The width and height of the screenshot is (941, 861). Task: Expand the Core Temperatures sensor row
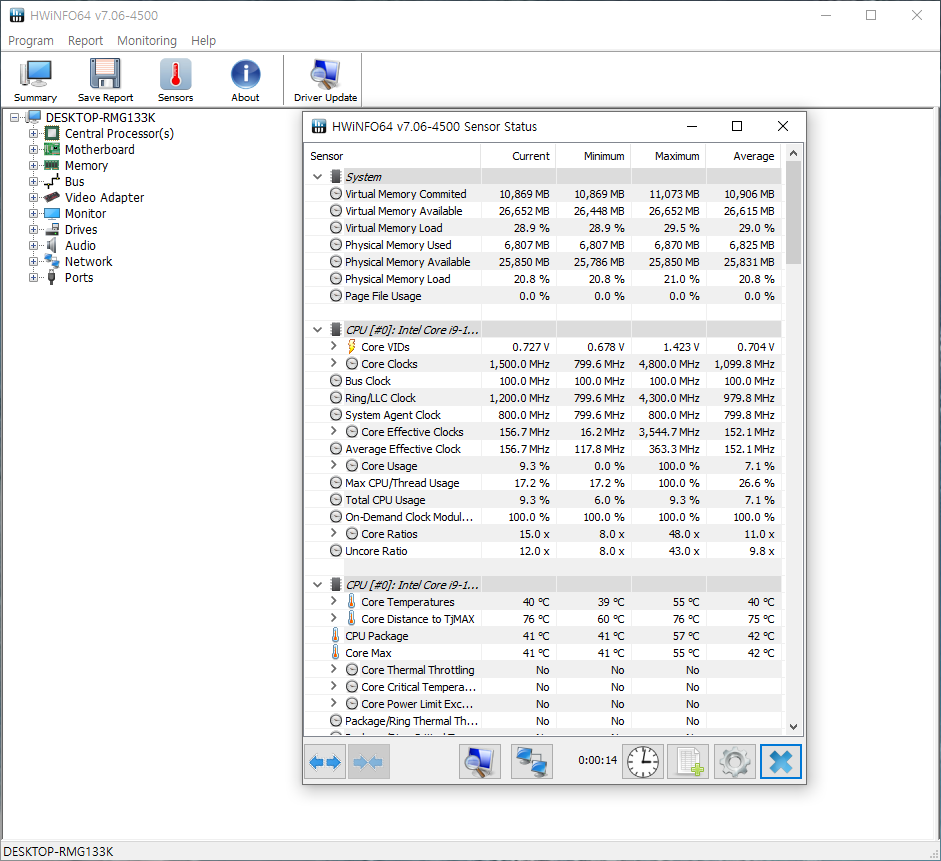click(334, 601)
